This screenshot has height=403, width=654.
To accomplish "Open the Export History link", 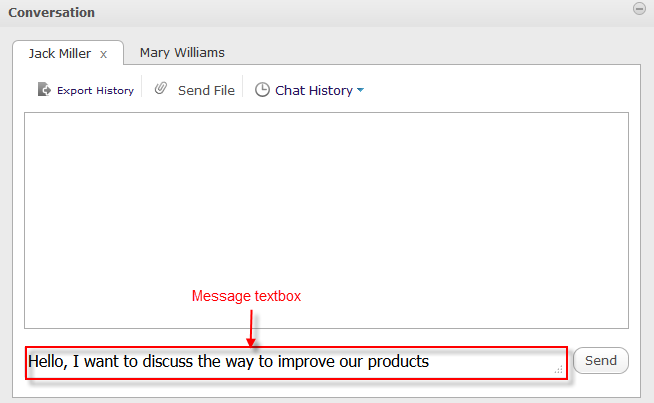I will tap(96, 91).
